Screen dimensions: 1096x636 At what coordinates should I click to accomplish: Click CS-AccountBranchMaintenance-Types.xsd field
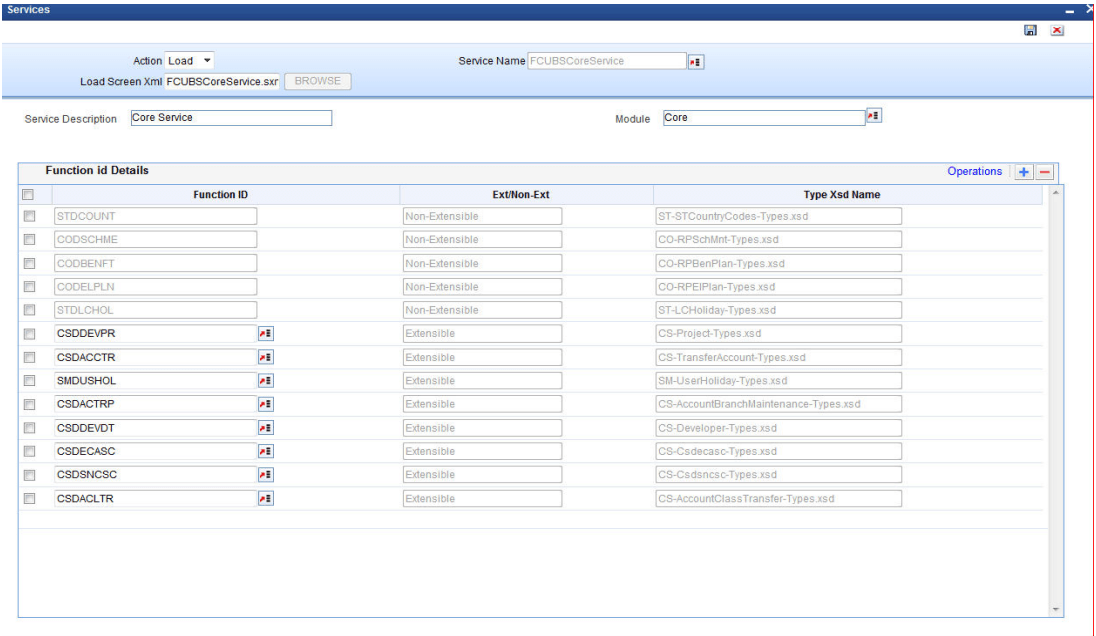click(779, 404)
